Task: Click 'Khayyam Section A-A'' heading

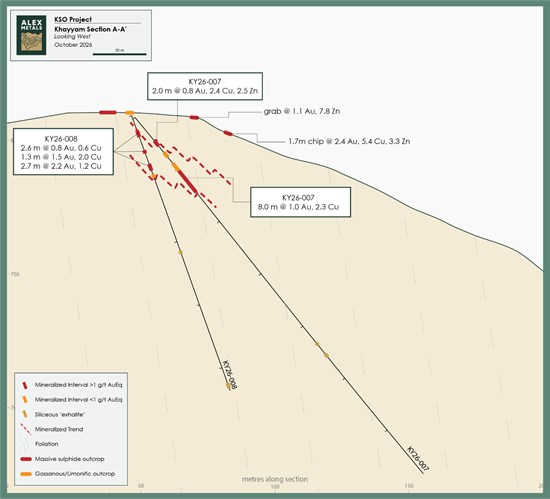Action: pos(90,29)
